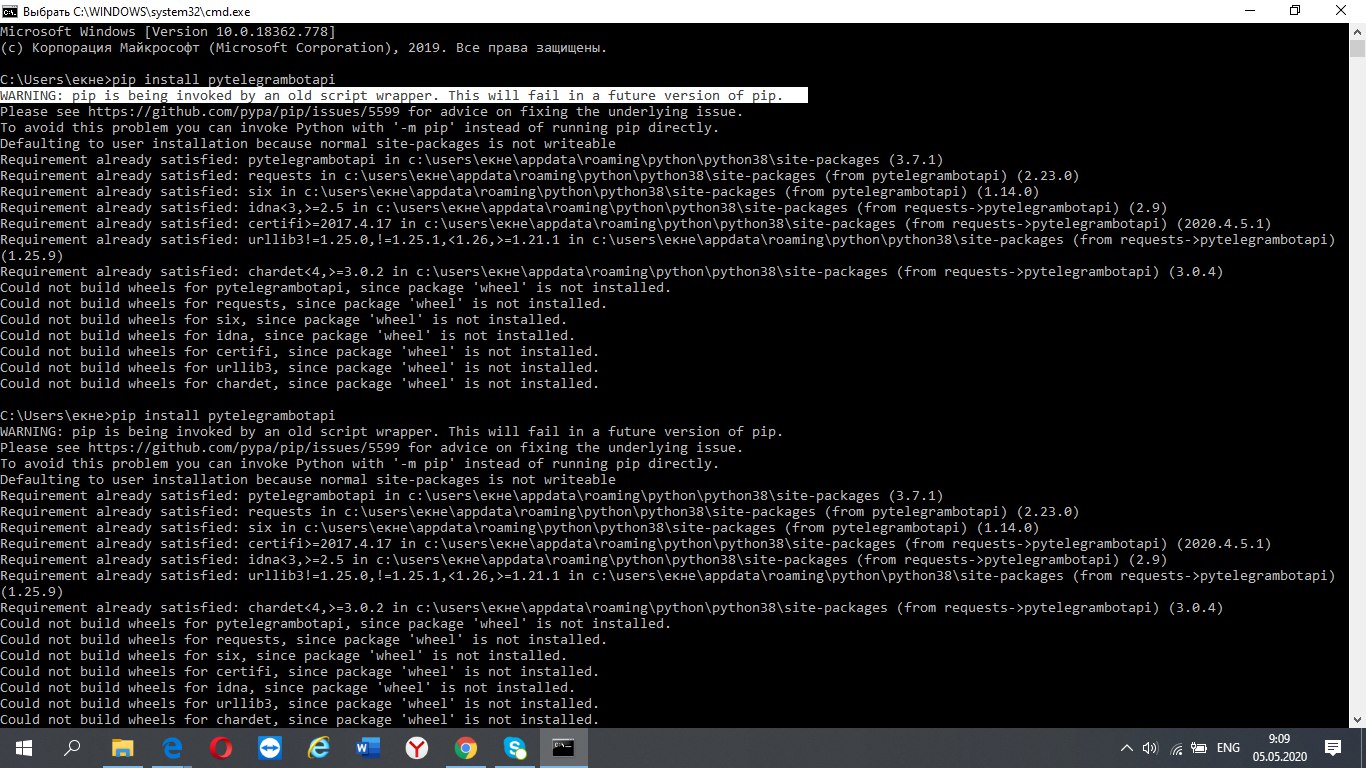Screen dimensions: 1366x768
Task: Click the Microsoft Corporation copyright line
Action: point(303,48)
